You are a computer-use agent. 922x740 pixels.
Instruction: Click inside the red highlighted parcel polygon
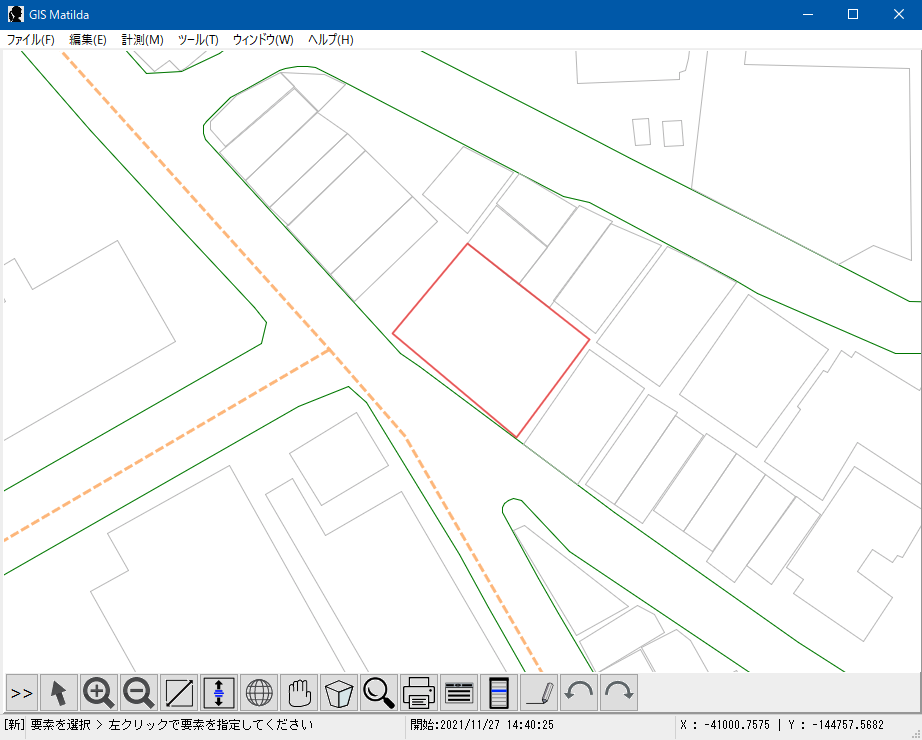point(488,338)
